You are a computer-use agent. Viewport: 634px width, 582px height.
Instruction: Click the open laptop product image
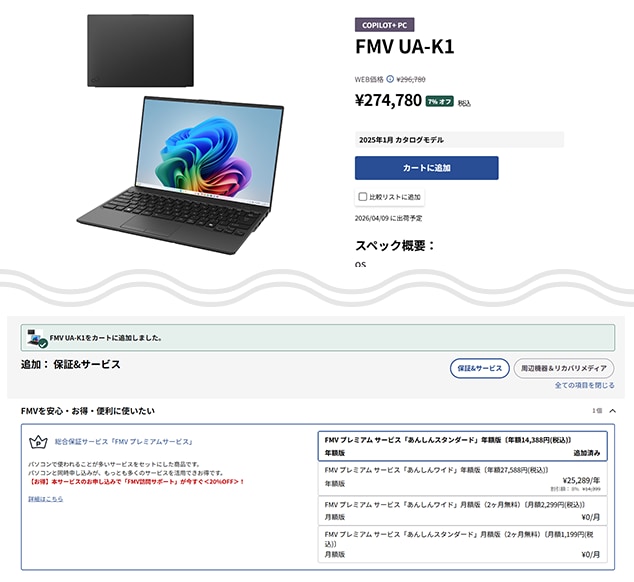180,175
